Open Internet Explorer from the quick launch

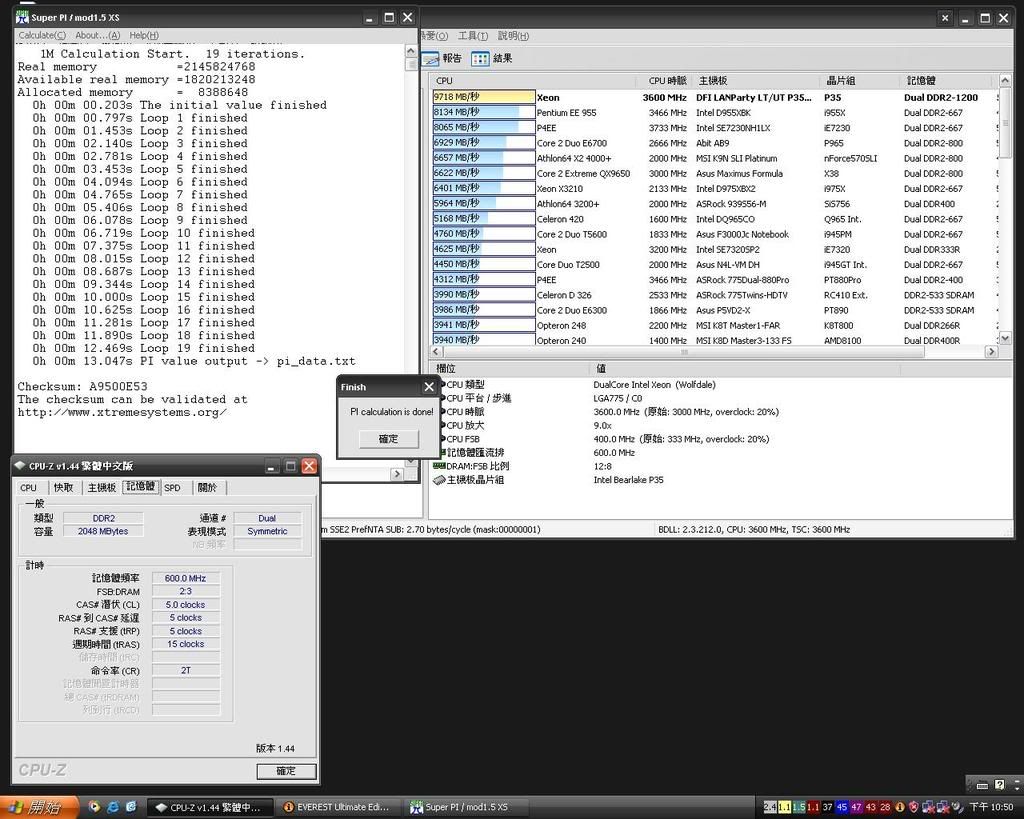click(x=113, y=807)
